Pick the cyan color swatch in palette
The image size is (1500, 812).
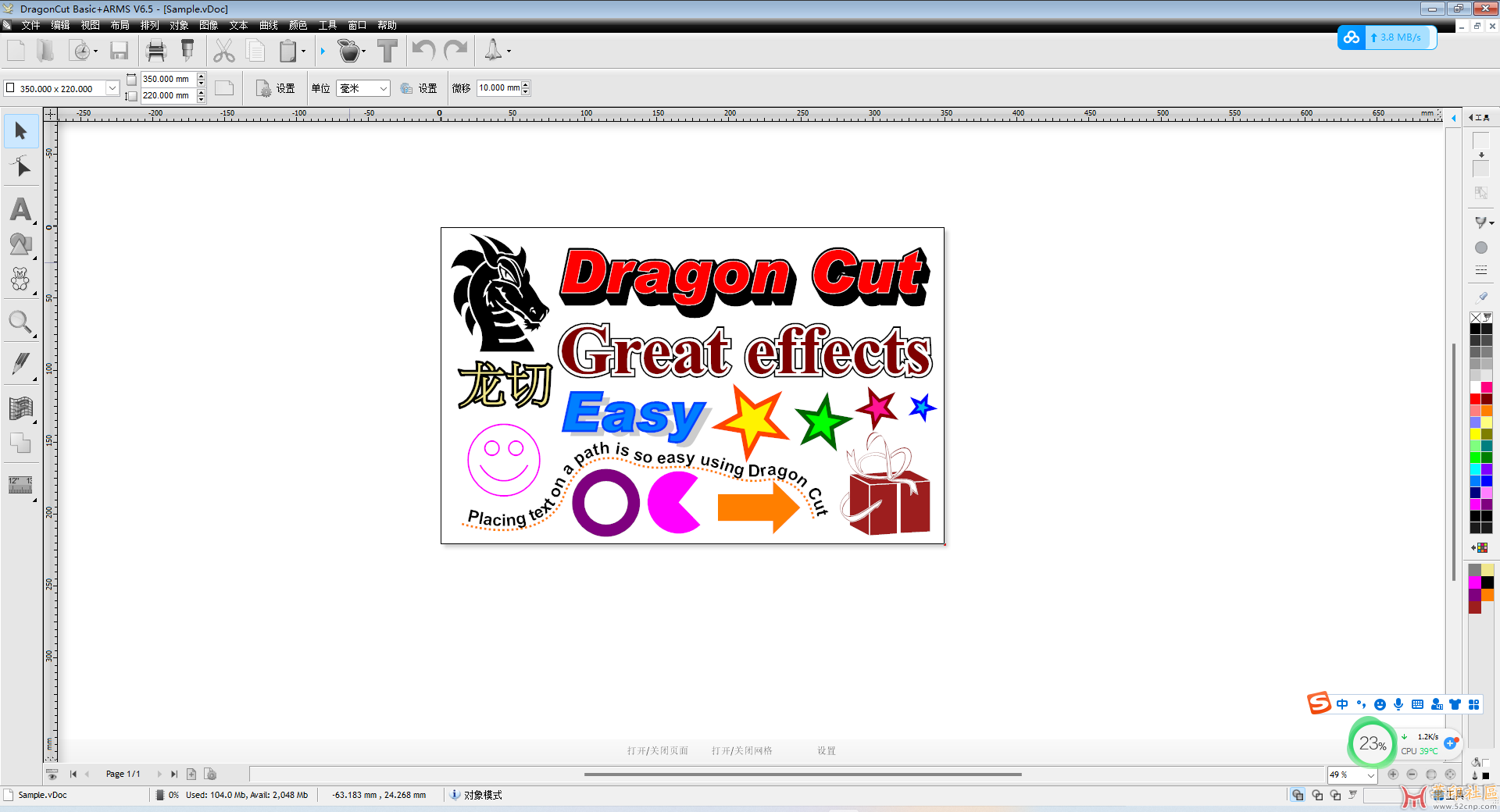click(1476, 469)
